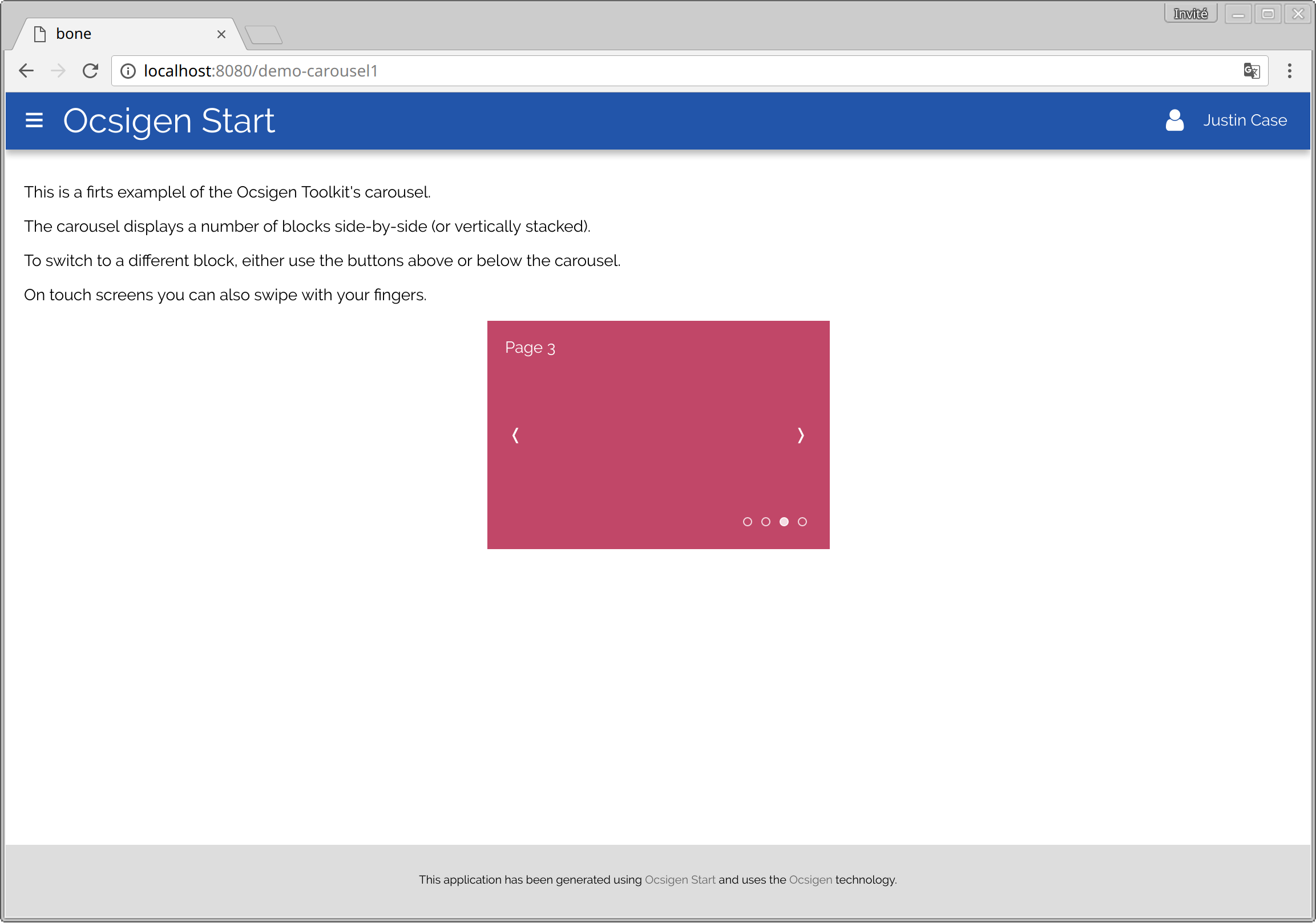Click the Ocsigen Start header title
The width and height of the screenshot is (1316, 923).
[168, 121]
